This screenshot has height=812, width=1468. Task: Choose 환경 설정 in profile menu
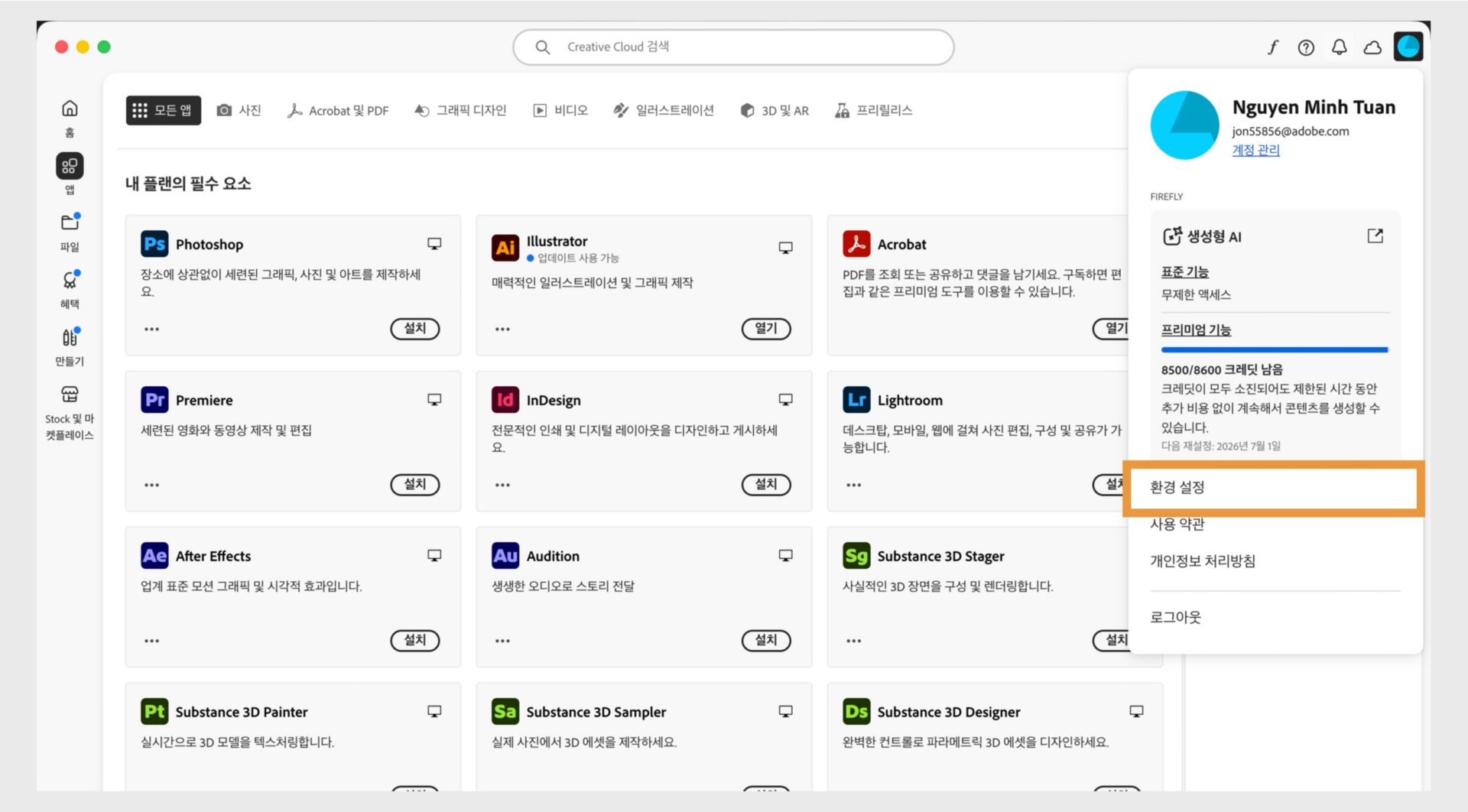(x=1273, y=488)
